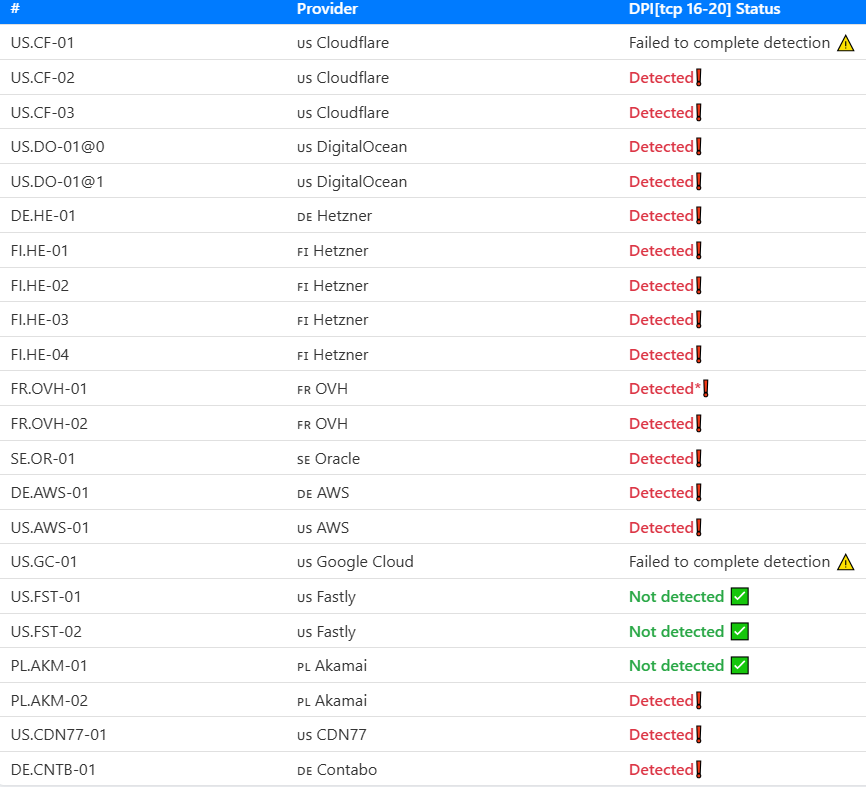
Task: Click 'Detected' status text for DE.CNTB-01
Action: [x=661, y=770]
